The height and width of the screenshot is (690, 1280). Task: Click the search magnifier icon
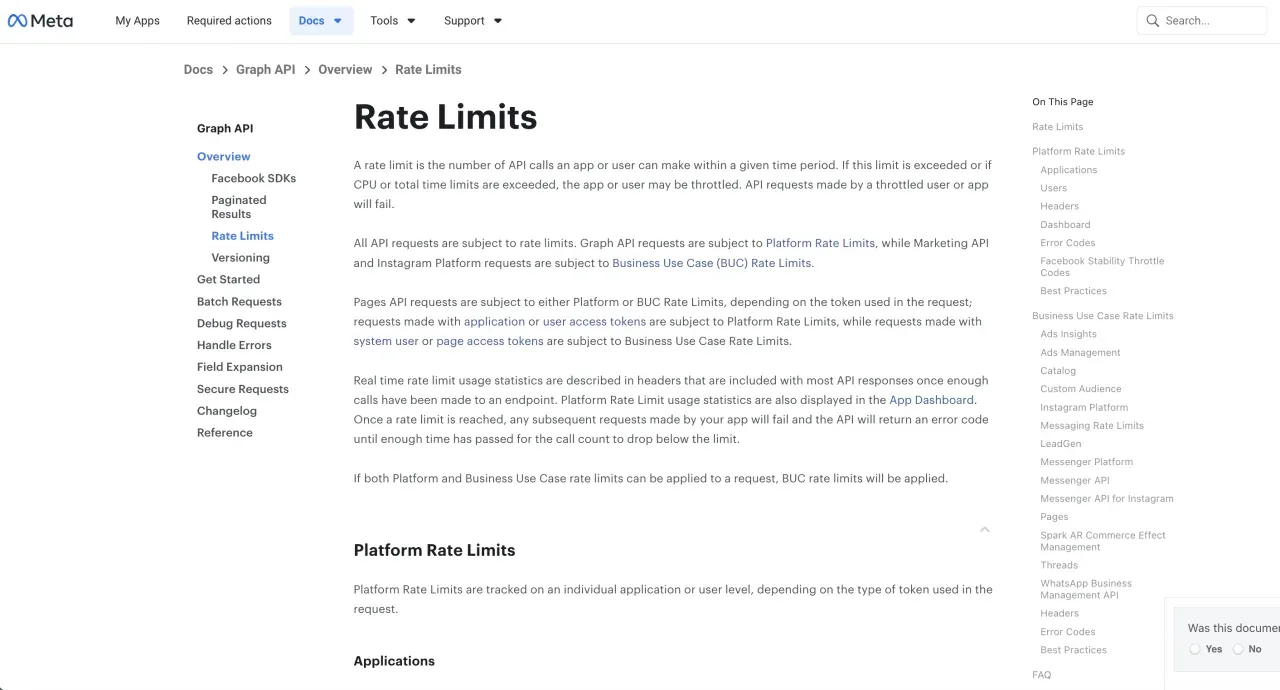(1153, 20)
